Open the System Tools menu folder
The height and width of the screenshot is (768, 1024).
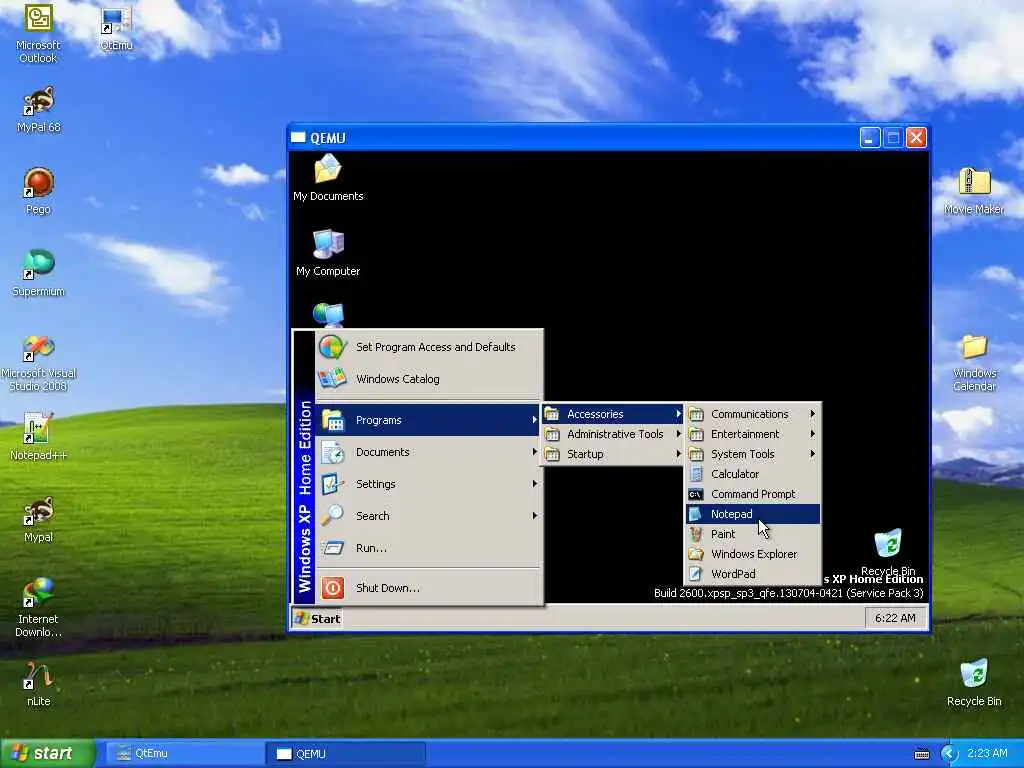753,454
